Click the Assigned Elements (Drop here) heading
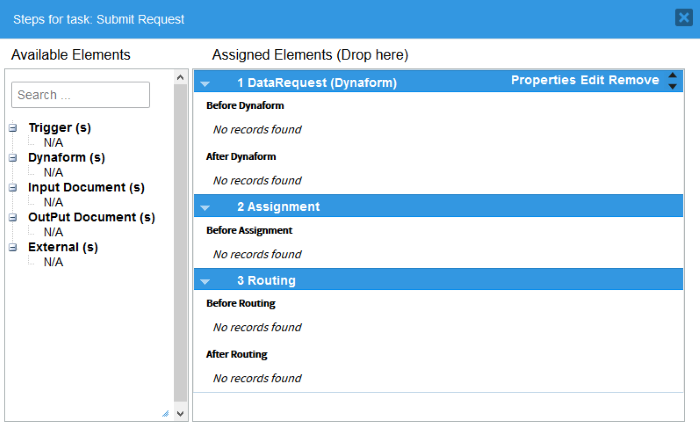The image size is (700, 429). click(x=310, y=54)
